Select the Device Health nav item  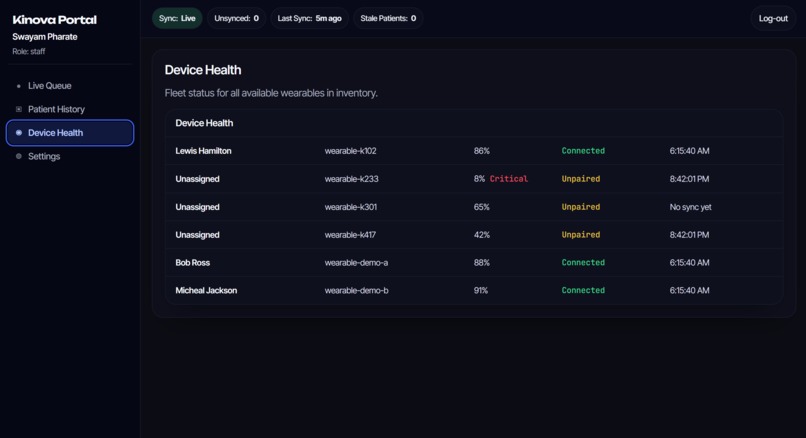tap(70, 133)
